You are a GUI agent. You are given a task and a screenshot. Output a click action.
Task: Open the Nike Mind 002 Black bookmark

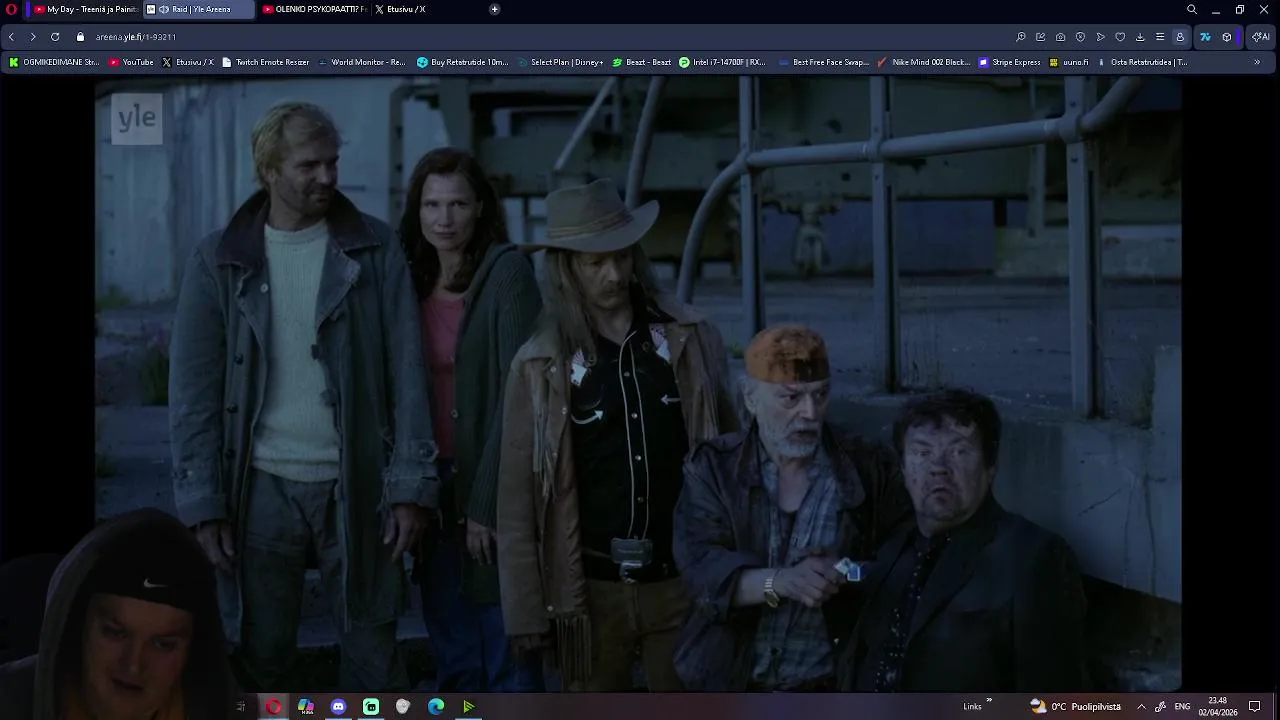point(923,62)
